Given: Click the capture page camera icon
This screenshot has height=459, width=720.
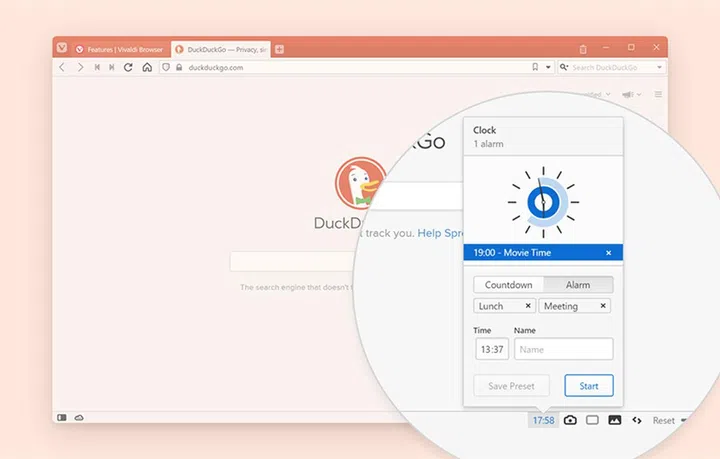Looking at the screenshot, I should pyautogui.click(x=570, y=420).
